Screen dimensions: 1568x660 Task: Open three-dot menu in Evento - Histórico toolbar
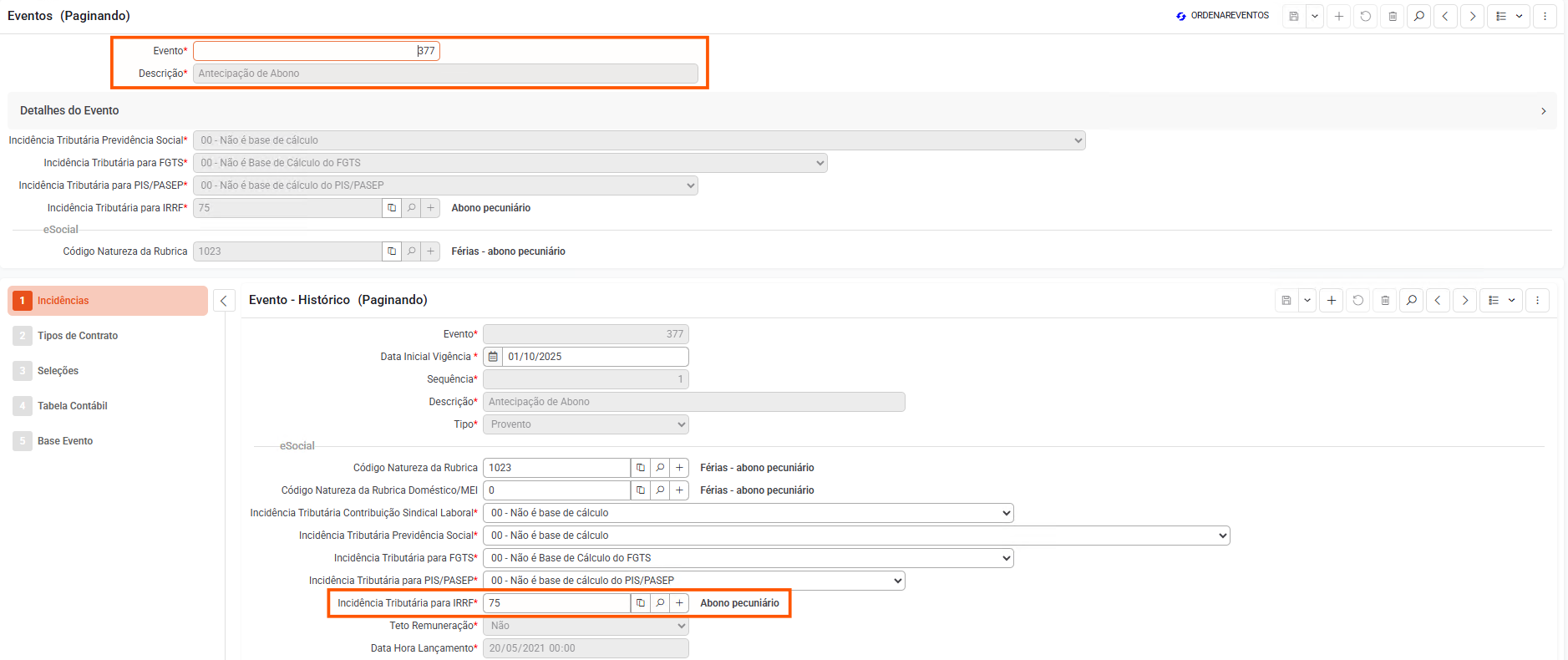[1537, 301]
